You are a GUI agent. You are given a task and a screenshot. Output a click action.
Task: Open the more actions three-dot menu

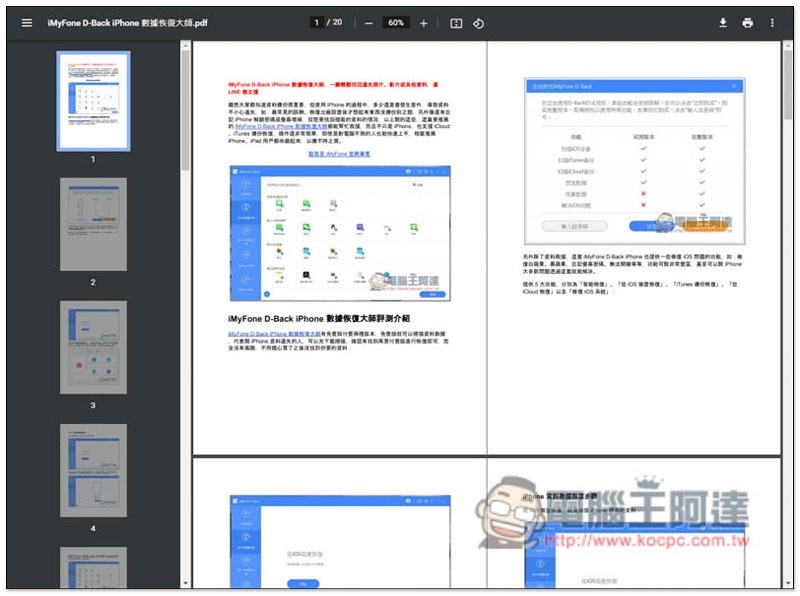pos(772,23)
